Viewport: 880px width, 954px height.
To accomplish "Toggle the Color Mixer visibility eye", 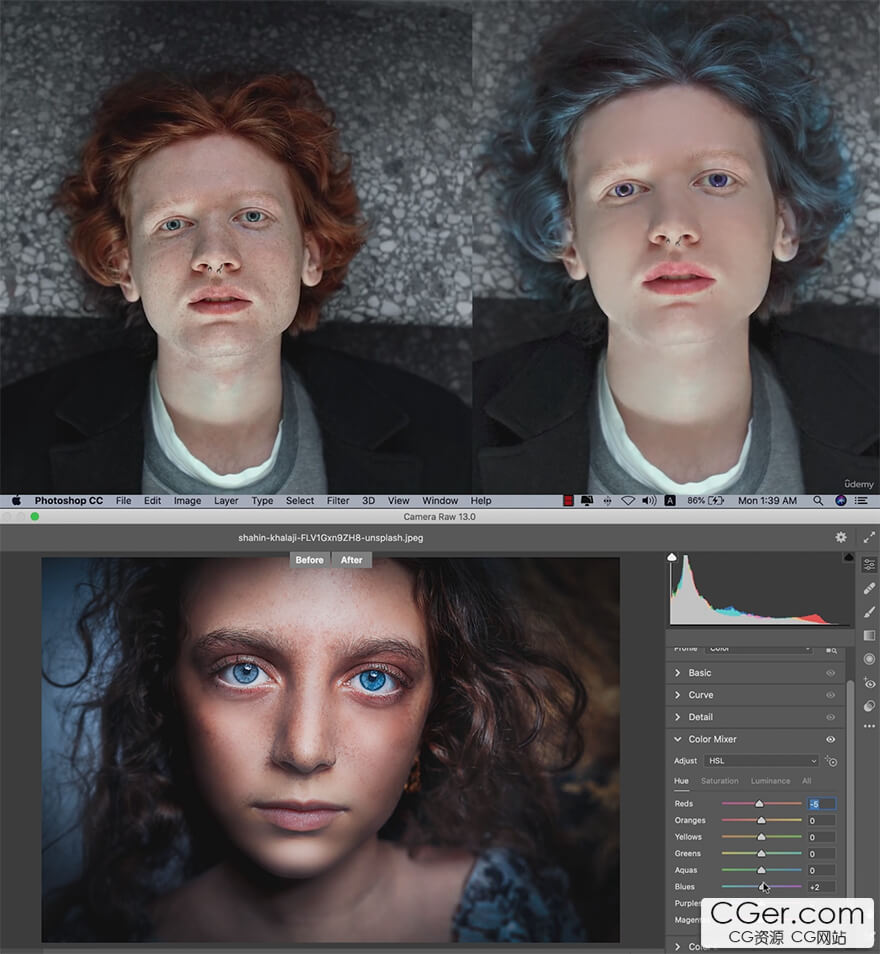I will (831, 739).
